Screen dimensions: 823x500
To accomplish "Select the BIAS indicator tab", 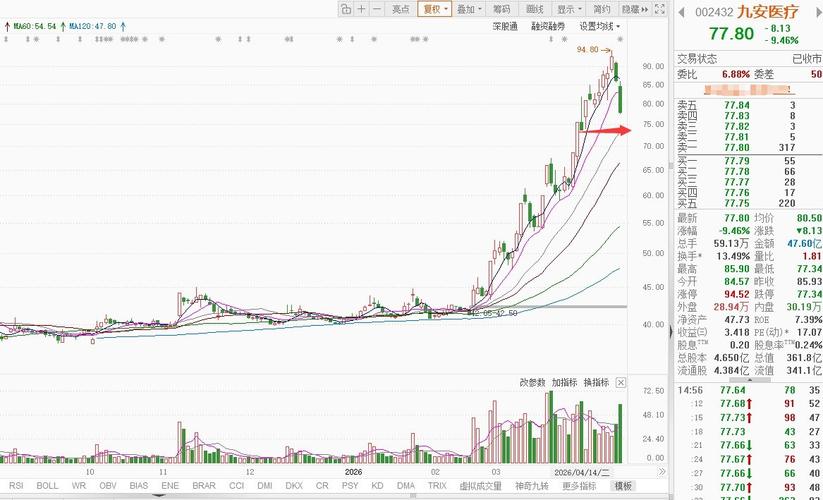I will point(139,486).
